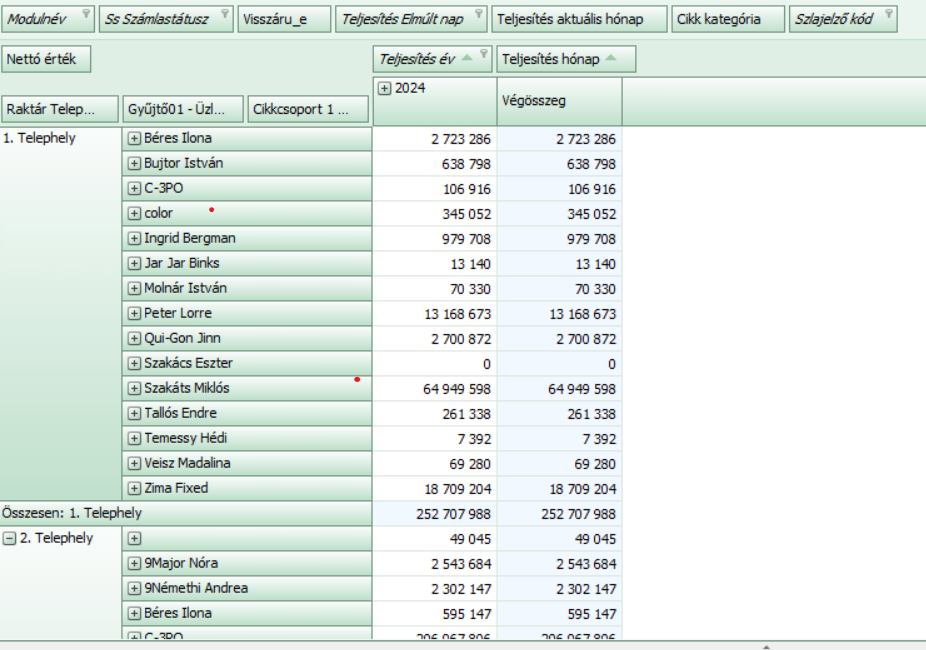Toggle sort arrow on Teljesítés év

point(467,59)
